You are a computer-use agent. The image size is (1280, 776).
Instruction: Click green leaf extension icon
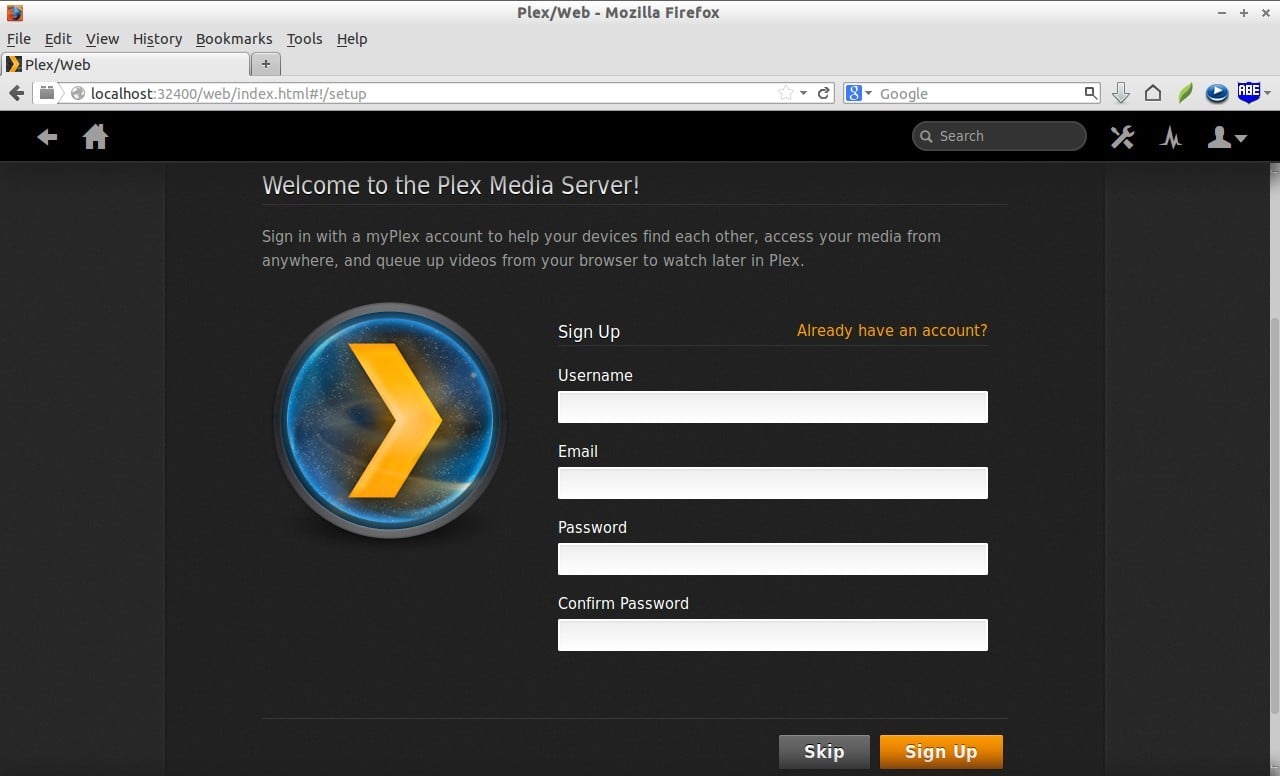(x=1185, y=93)
